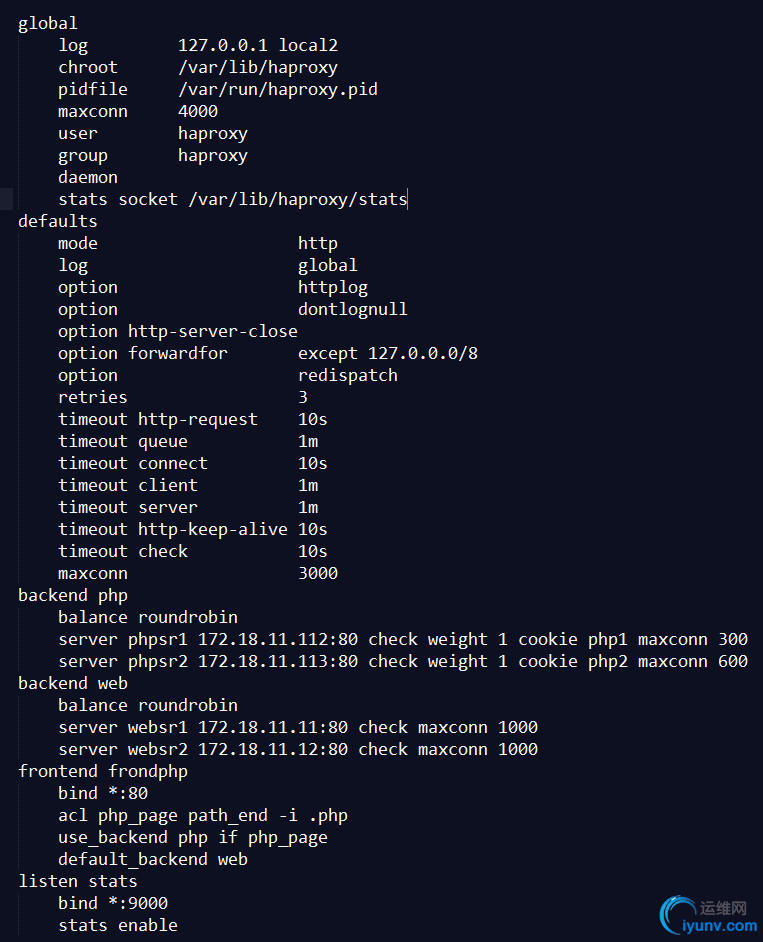Click the 'daemon' line
763x942 pixels.
pos(87,177)
